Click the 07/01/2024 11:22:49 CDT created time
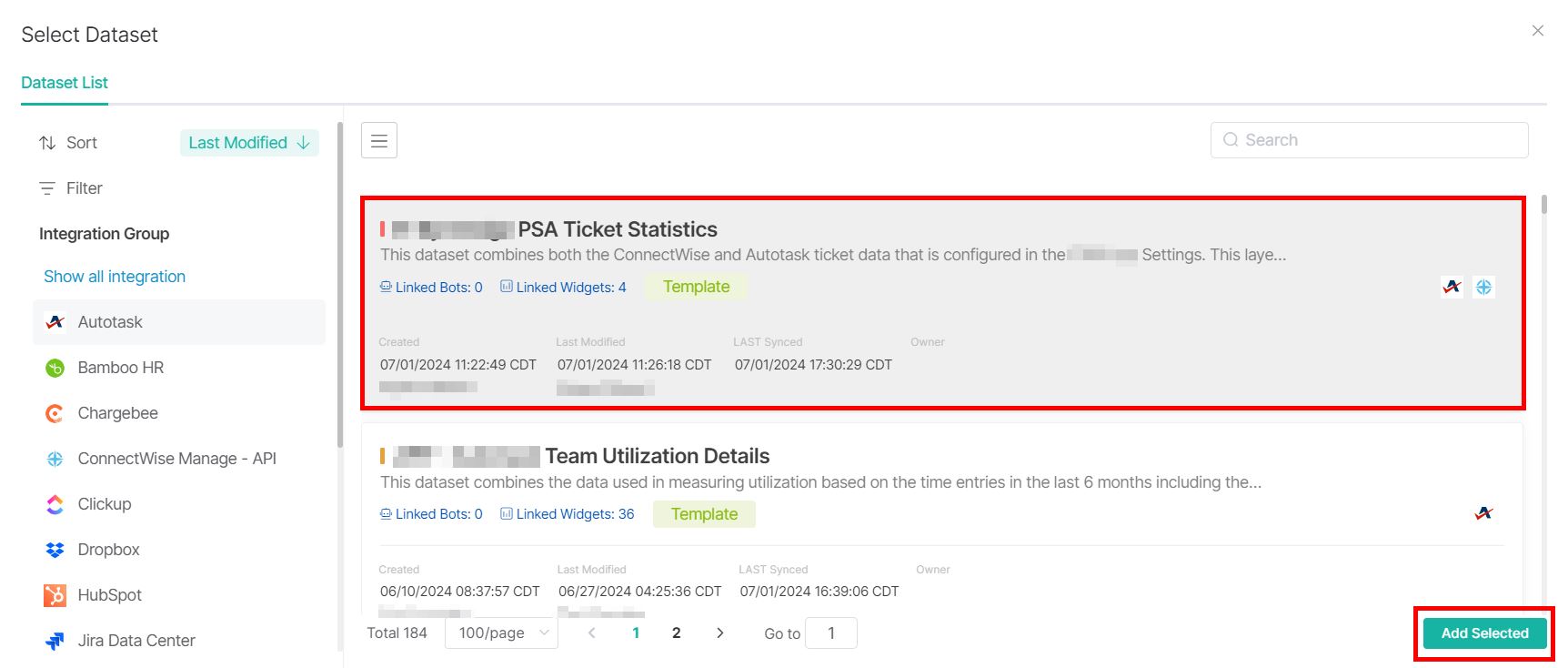This screenshot has height=668, width=1568. click(458, 365)
